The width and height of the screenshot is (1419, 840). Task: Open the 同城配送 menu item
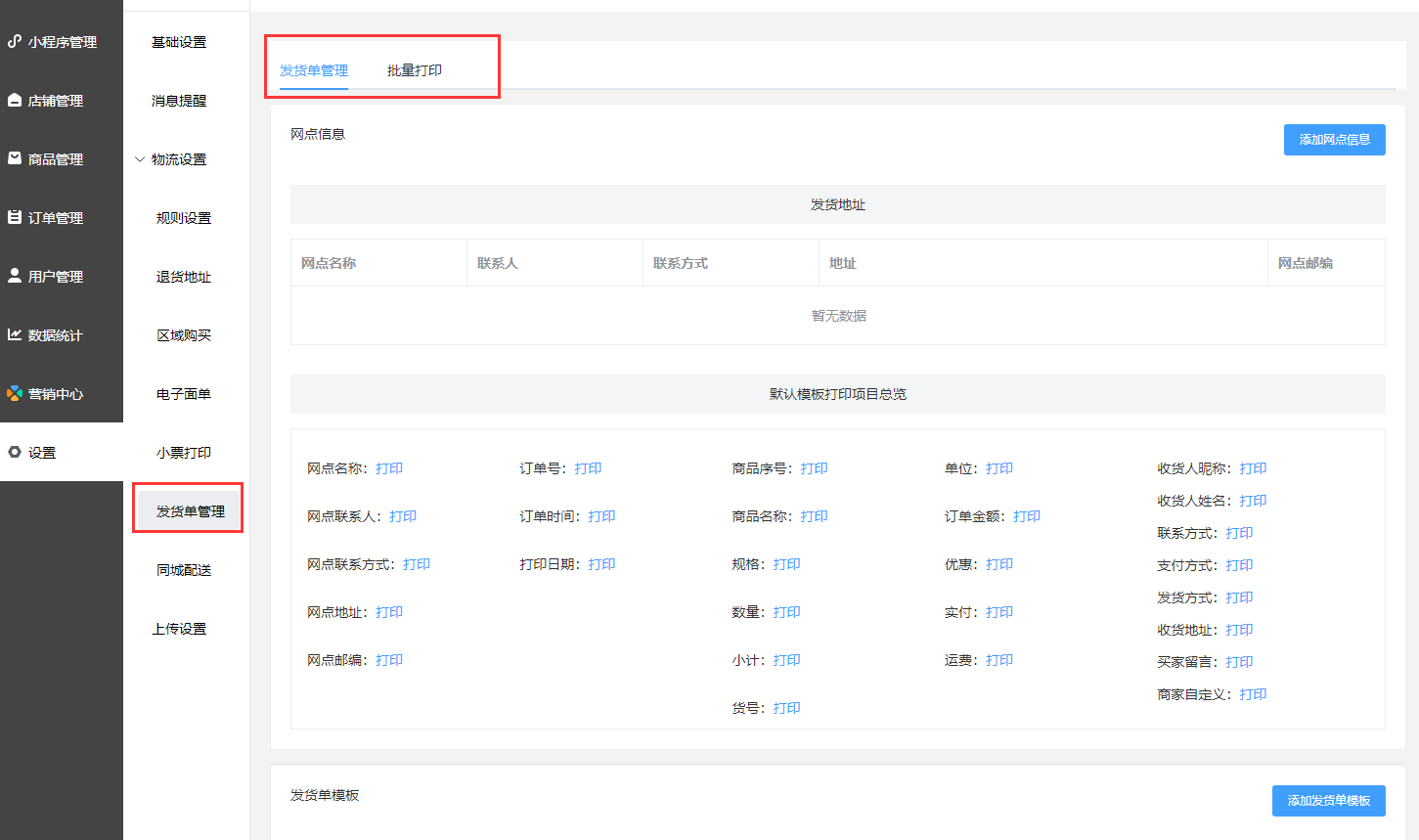pyautogui.click(x=184, y=570)
